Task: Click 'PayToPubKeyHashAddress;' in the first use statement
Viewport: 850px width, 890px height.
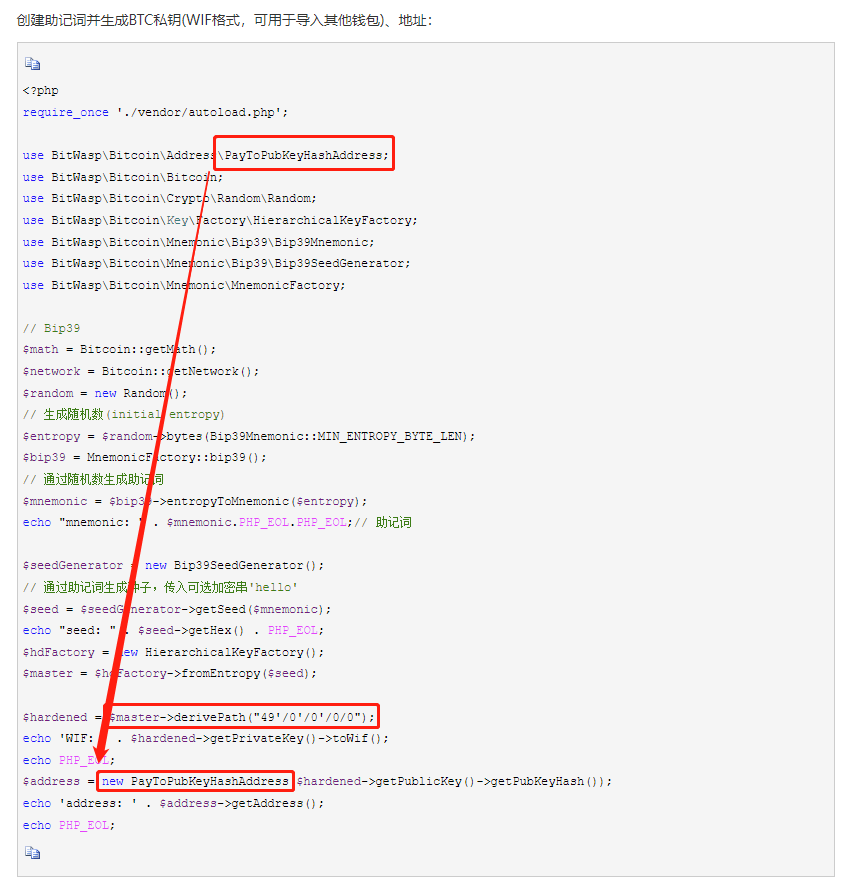Action: point(307,156)
